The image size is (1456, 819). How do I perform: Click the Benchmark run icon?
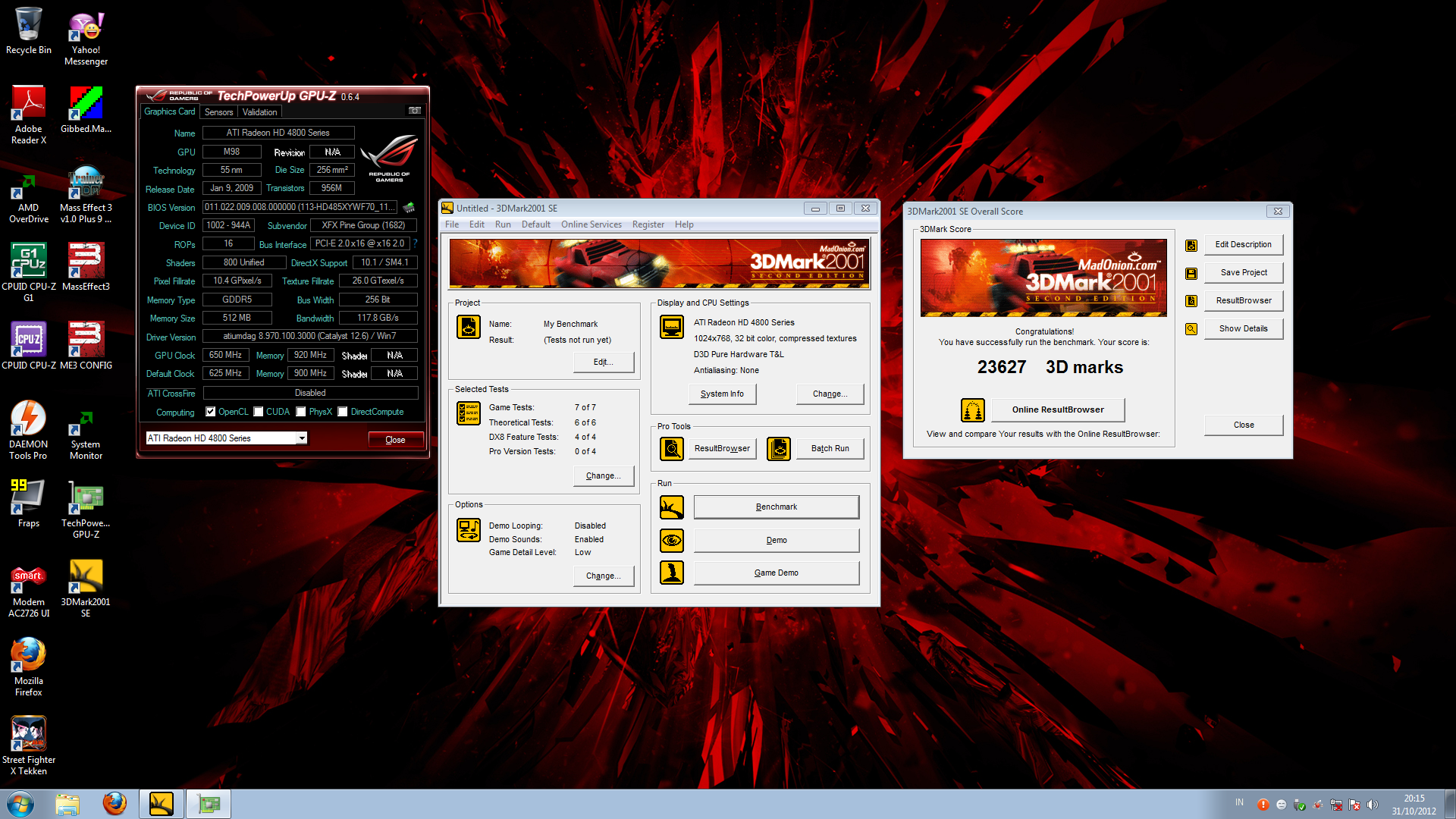[672, 507]
